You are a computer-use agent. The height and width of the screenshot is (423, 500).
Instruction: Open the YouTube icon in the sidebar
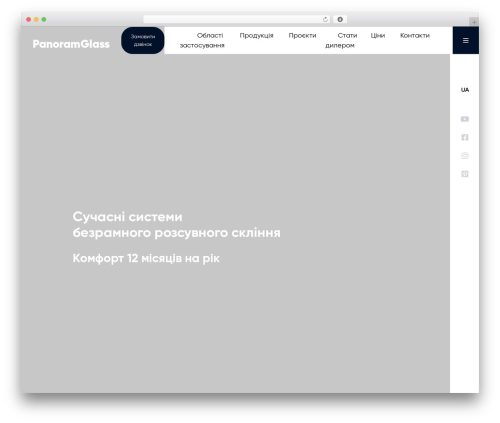coord(465,119)
